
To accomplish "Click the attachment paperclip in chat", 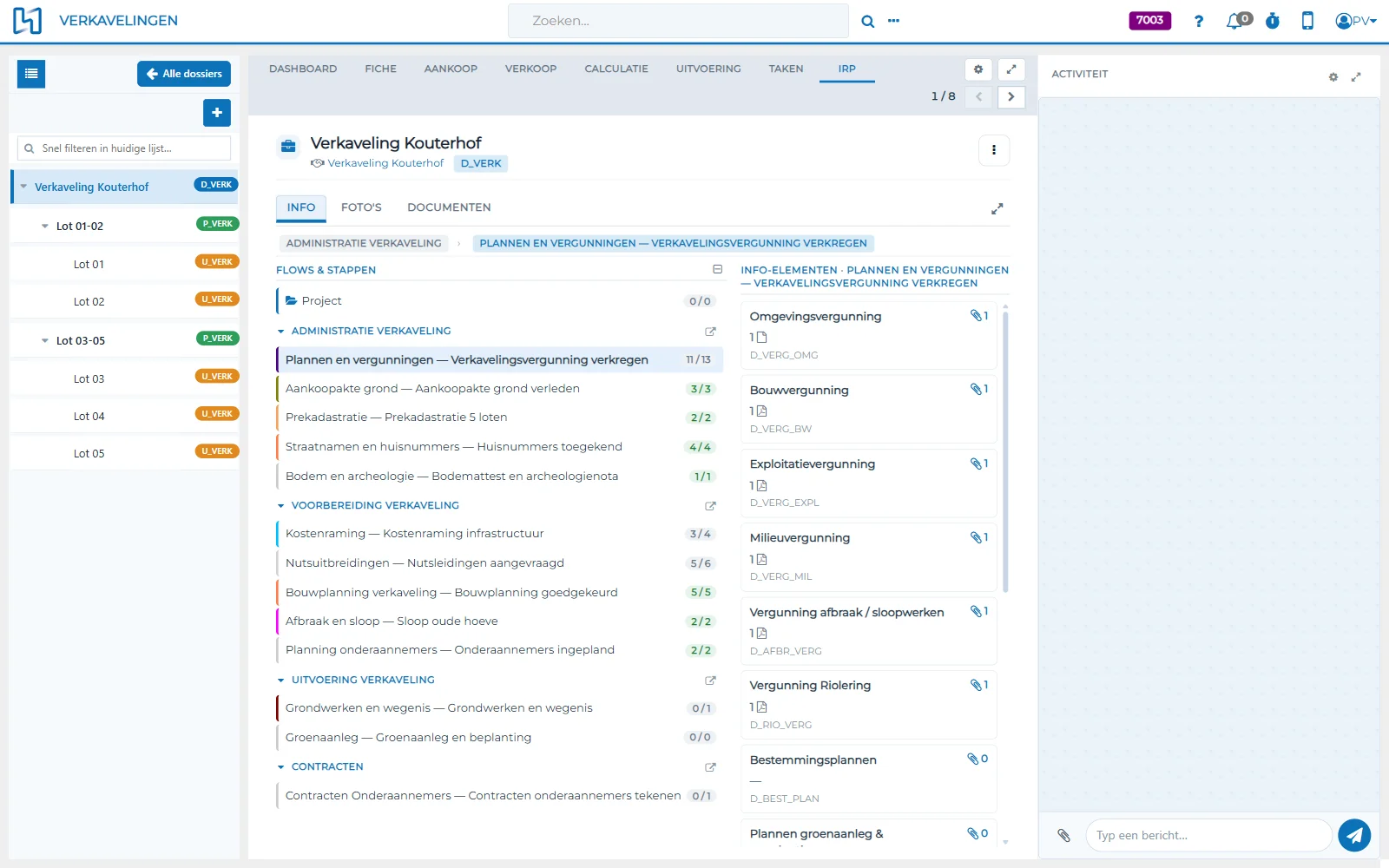I will click(1063, 835).
